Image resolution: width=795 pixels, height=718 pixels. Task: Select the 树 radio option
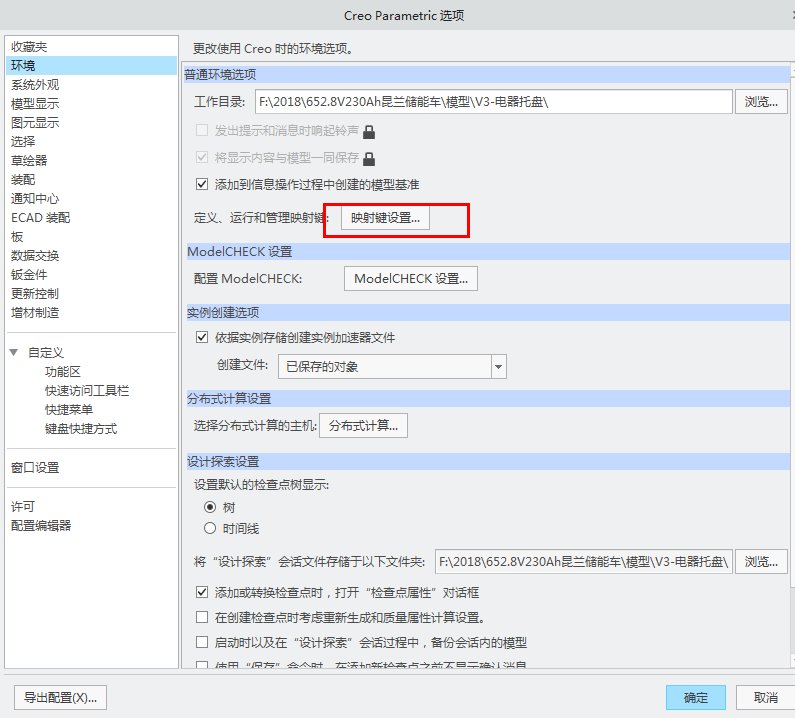(210, 507)
